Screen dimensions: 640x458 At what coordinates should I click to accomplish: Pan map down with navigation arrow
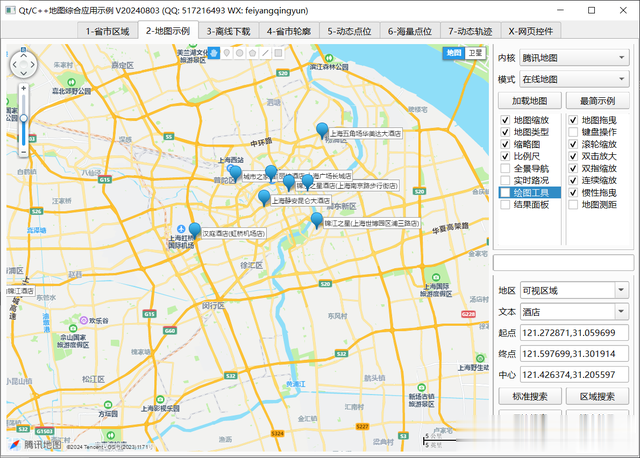click(24, 73)
